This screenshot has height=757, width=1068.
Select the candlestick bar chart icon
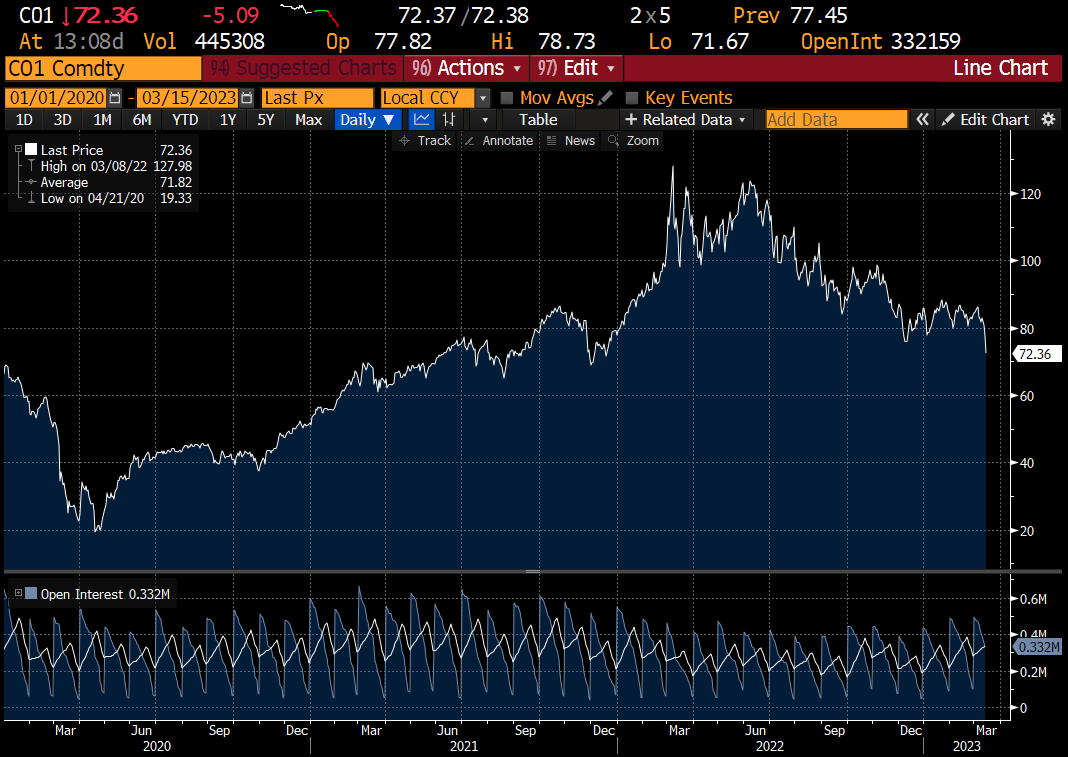pyautogui.click(x=448, y=120)
